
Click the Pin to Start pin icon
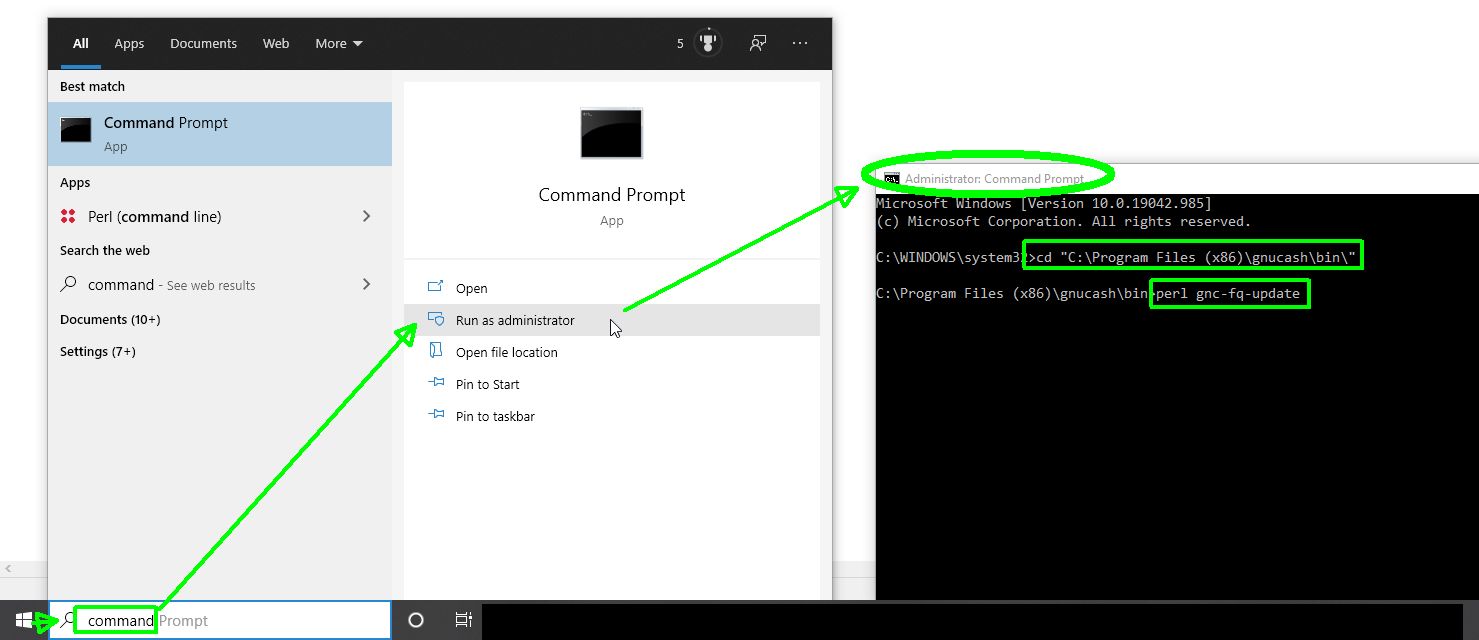point(435,383)
